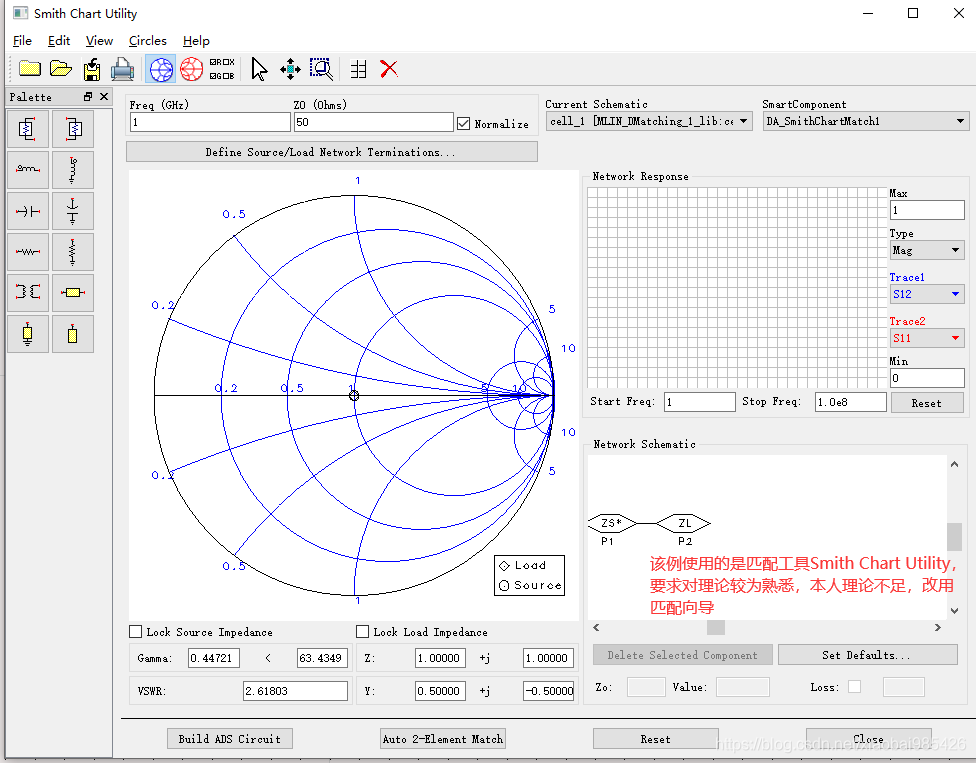
Task: Choose the zoom area magnifier tool
Action: pos(321,69)
